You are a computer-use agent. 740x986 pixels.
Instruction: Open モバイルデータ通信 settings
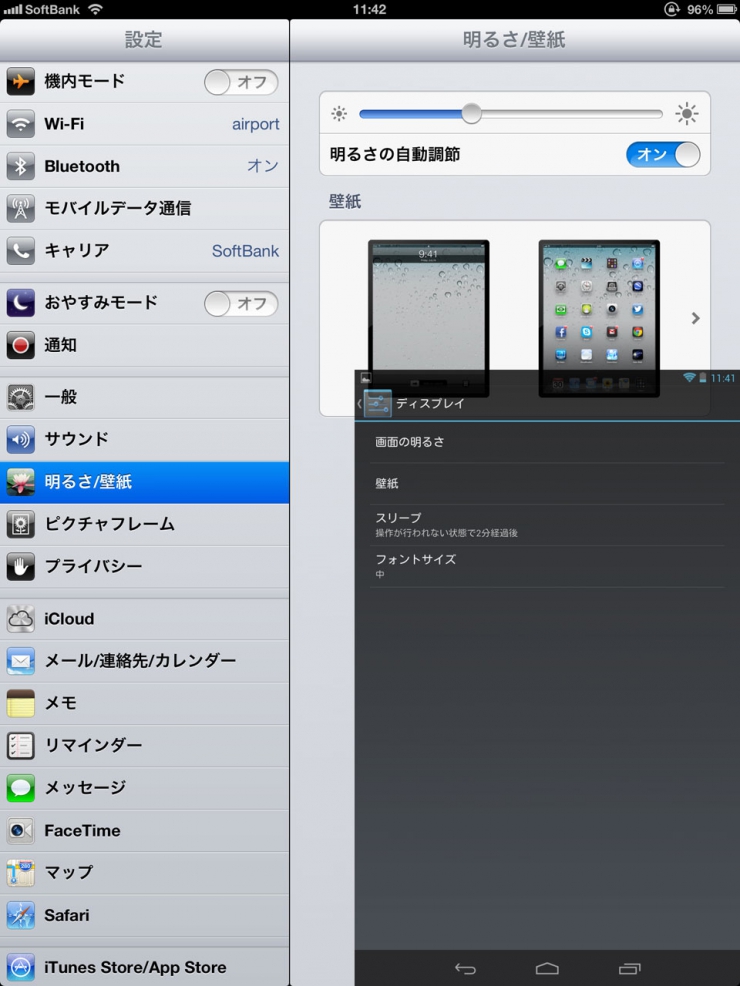pyautogui.click(x=145, y=208)
